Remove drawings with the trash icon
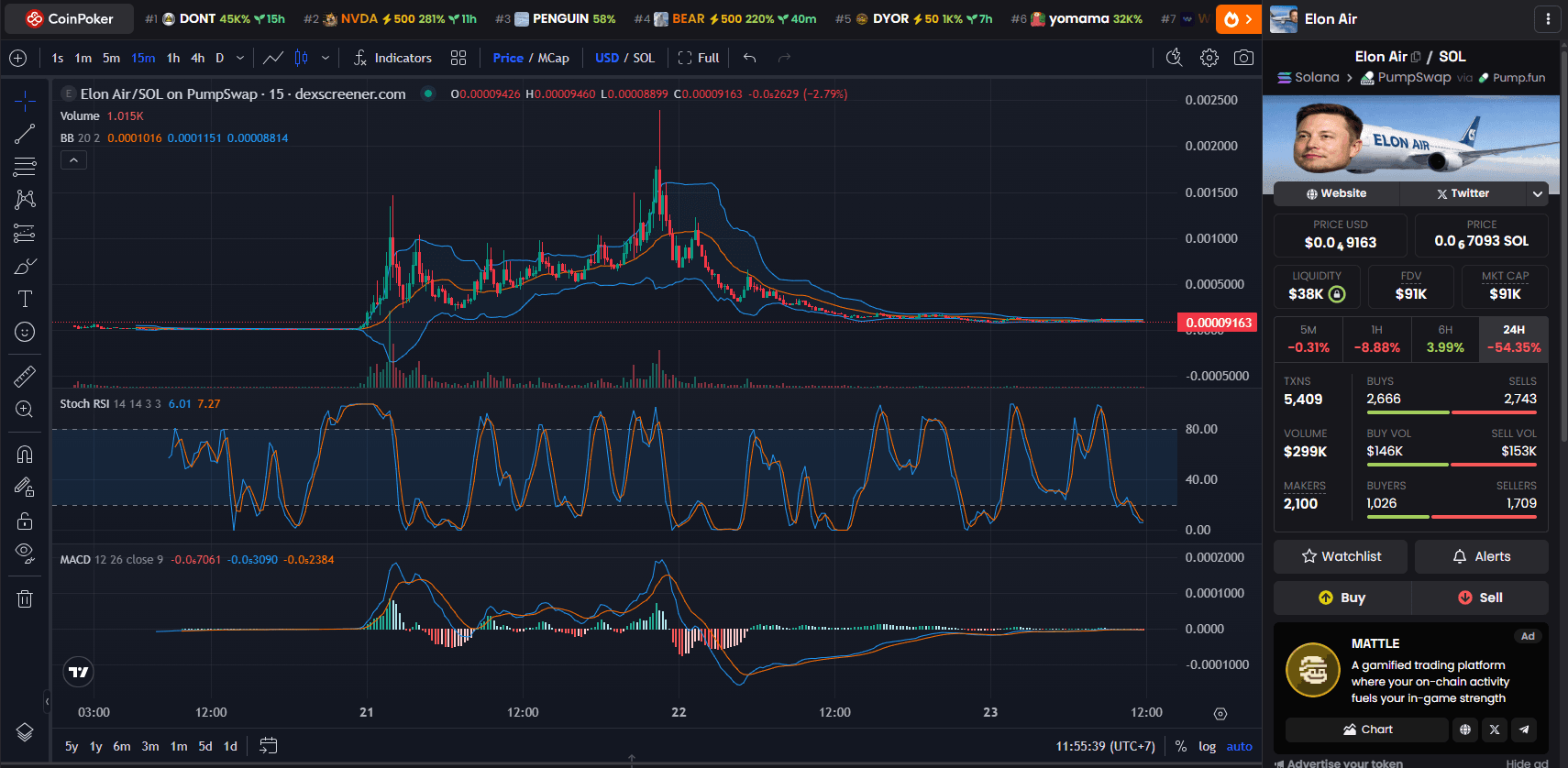Screen dimensions: 1568x768 click(25, 598)
